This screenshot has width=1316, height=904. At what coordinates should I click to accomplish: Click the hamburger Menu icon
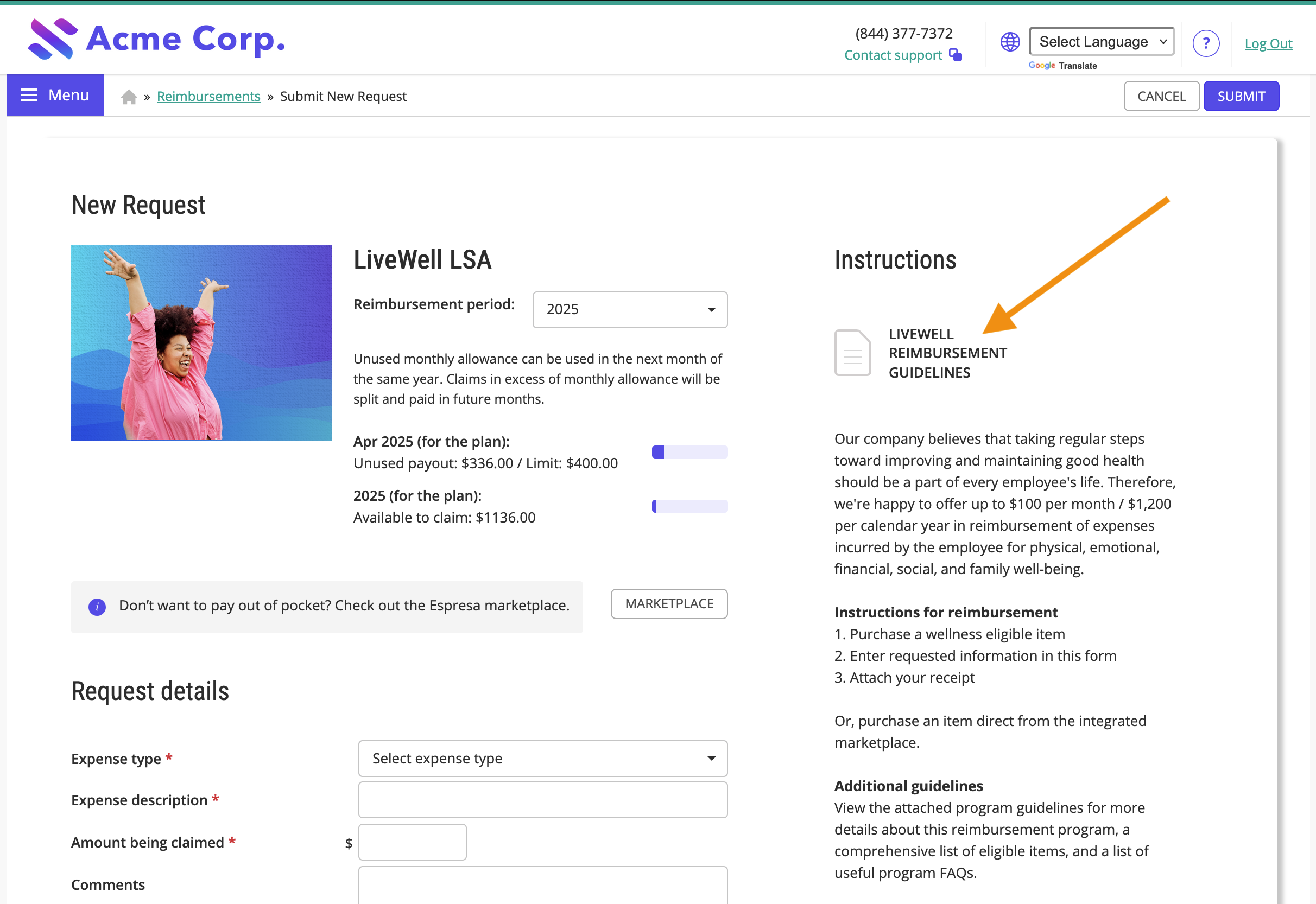point(29,95)
